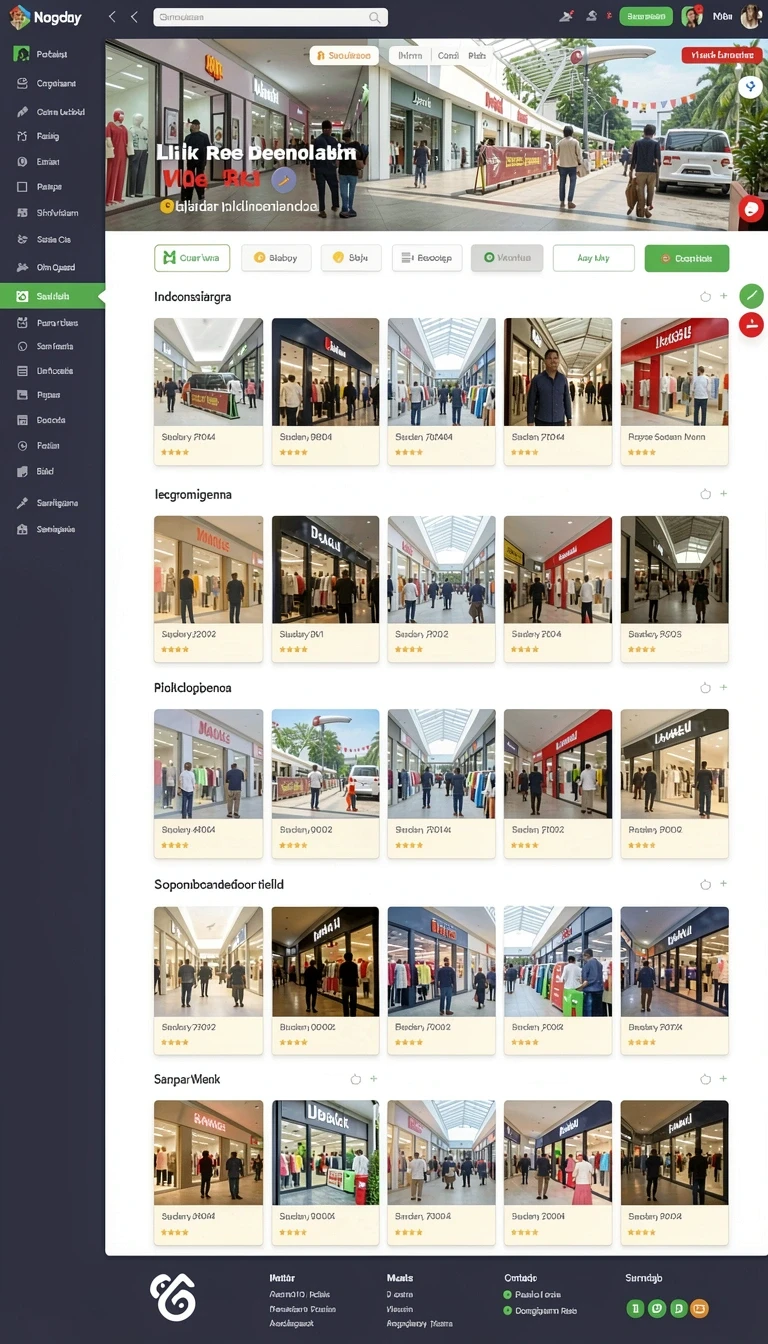Image resolution: width=768 pixels, height=1344 pixels.
Task: Click the plus icon beside the 'Plolclopbenoa' section
Action: [723, 688]
